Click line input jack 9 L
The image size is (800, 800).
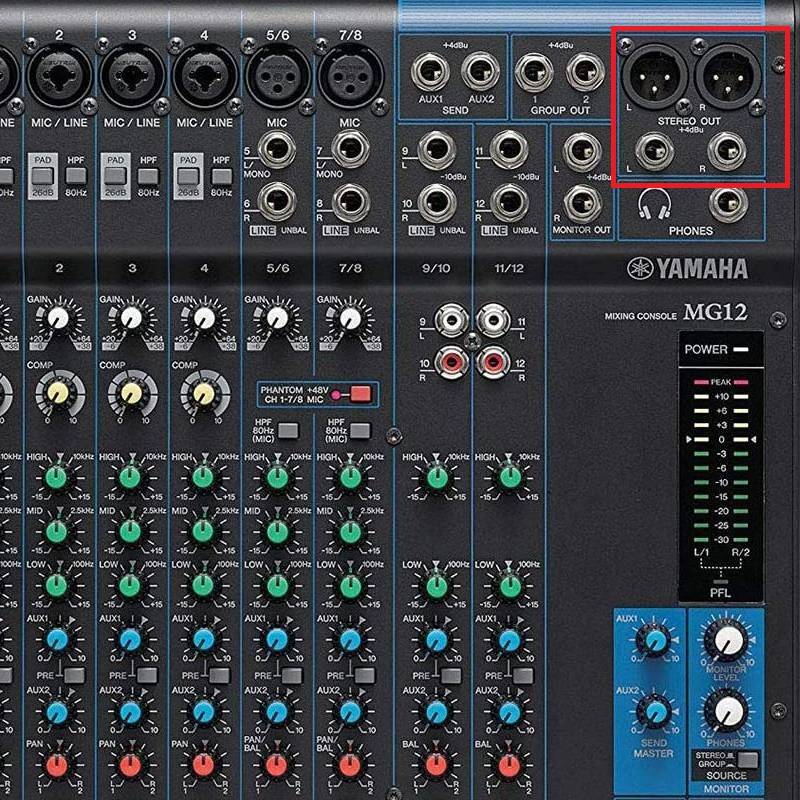[437, 150]
